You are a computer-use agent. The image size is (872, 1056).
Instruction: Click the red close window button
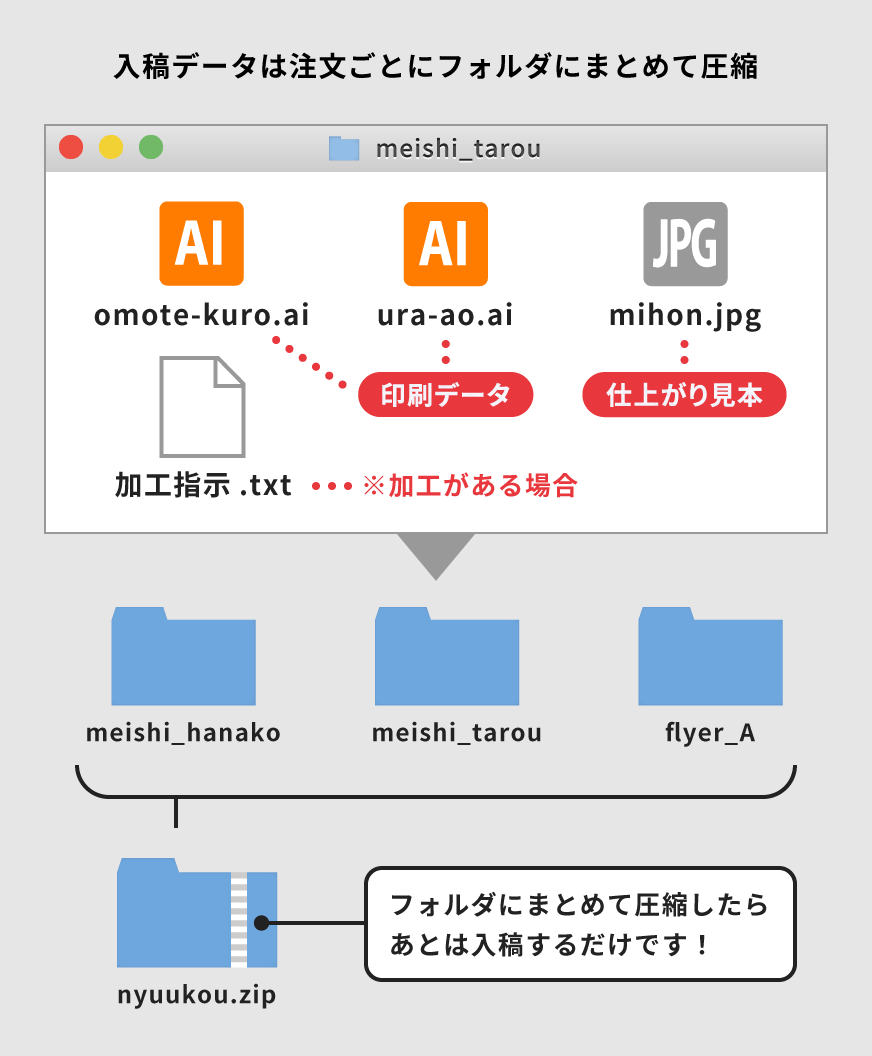coord(71,148)
